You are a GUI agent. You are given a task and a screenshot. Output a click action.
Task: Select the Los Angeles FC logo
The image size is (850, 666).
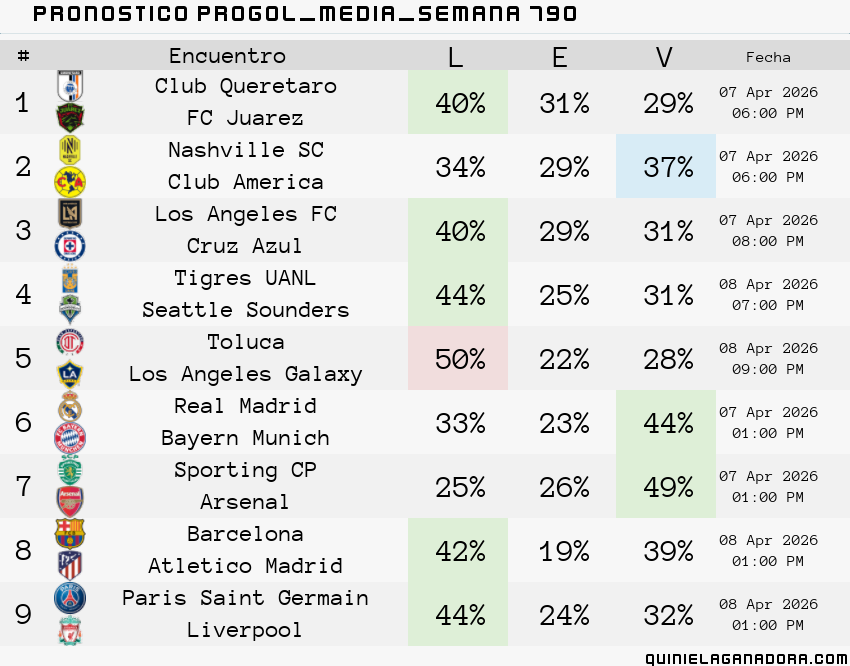pos(70,214)
